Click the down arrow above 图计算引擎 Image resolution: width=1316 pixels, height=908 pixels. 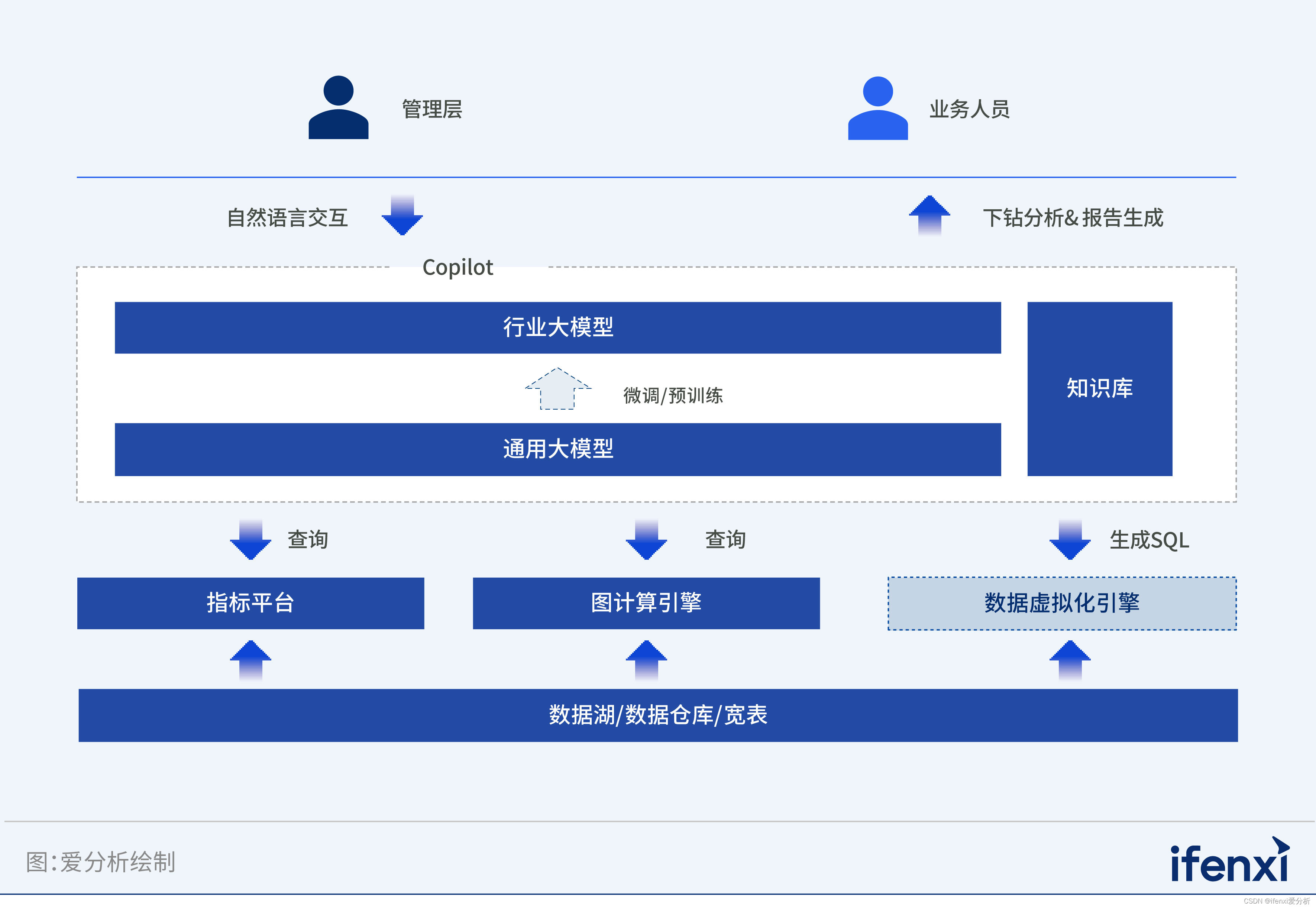(646, 539)
